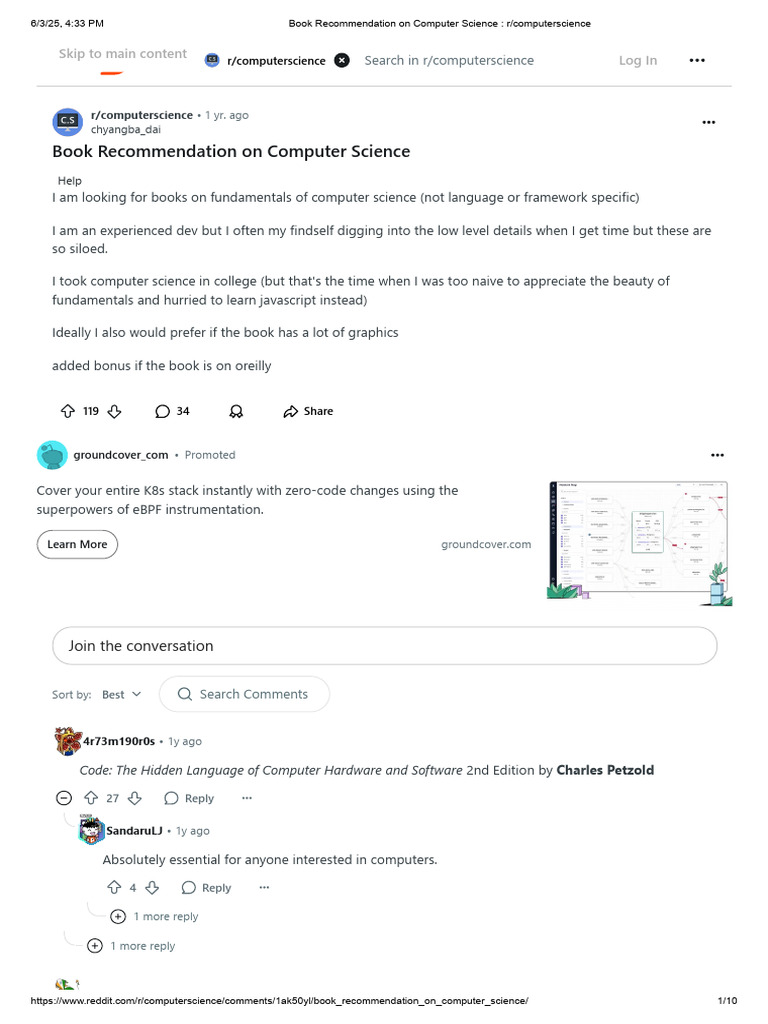Open chyangba_dai user profile link
Image resolution: width=768 pixels, height=1024 pixels.
[126, 129]
